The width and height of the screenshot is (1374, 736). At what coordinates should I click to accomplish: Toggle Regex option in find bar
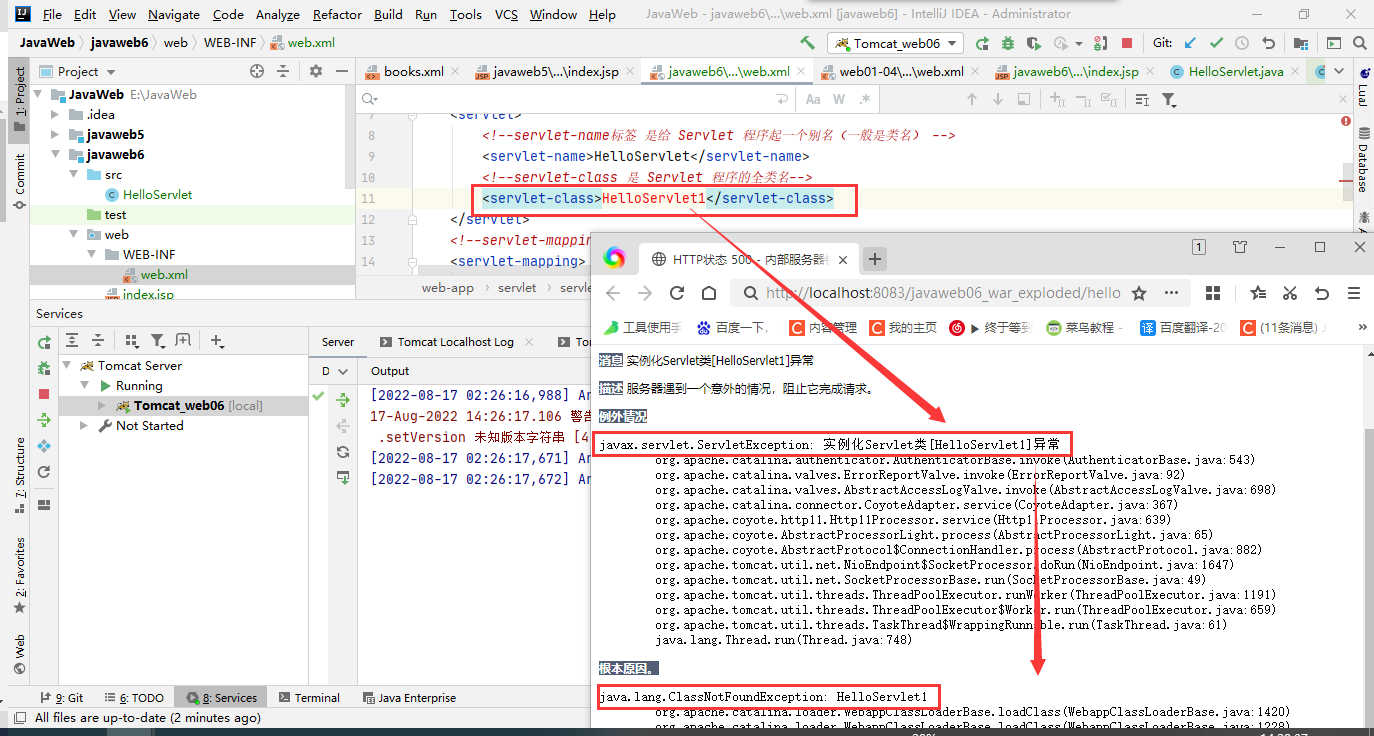click(865, 99)
